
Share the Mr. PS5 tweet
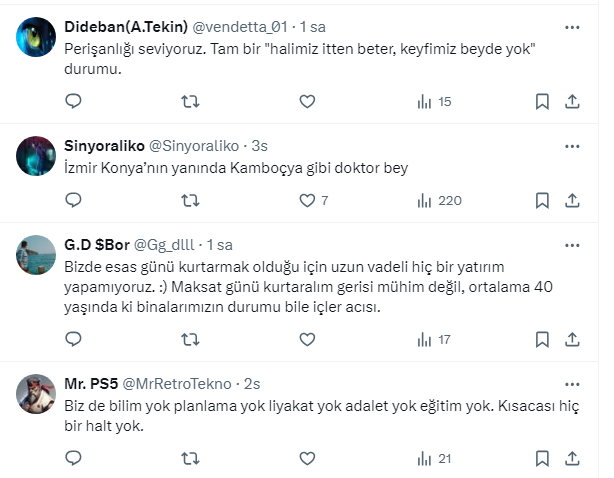click(573, 459)
